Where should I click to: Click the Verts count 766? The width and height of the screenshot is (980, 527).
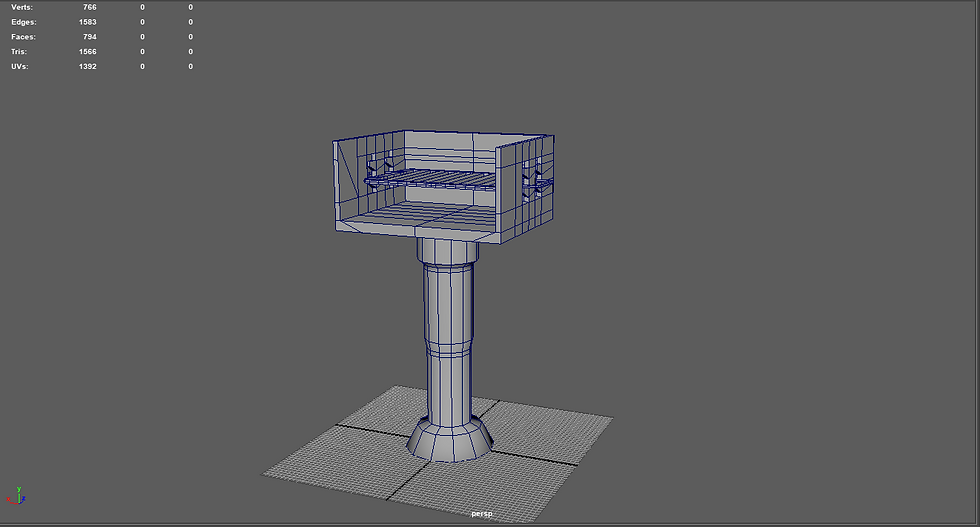pyautogui.click(x=89, y=8)
